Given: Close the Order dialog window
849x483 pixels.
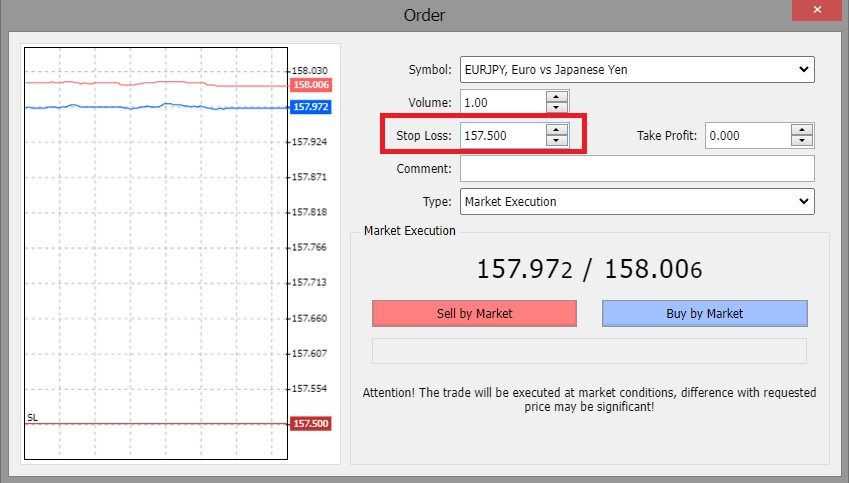Looking at the screenshot, I should (819, 12).
